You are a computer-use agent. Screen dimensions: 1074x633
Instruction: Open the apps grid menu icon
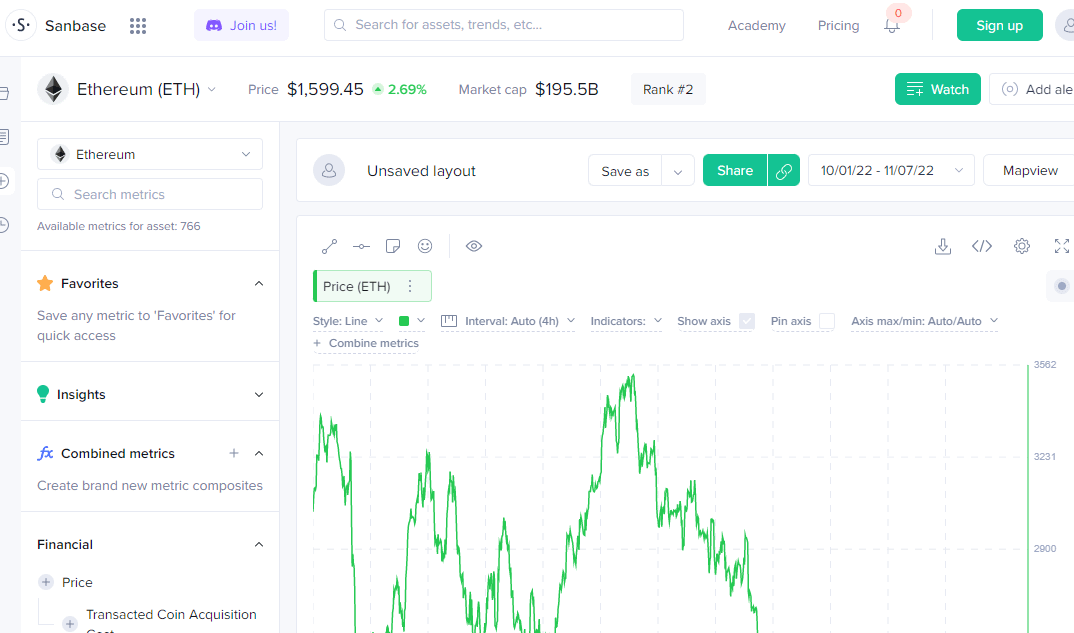[x=138, y=26]
